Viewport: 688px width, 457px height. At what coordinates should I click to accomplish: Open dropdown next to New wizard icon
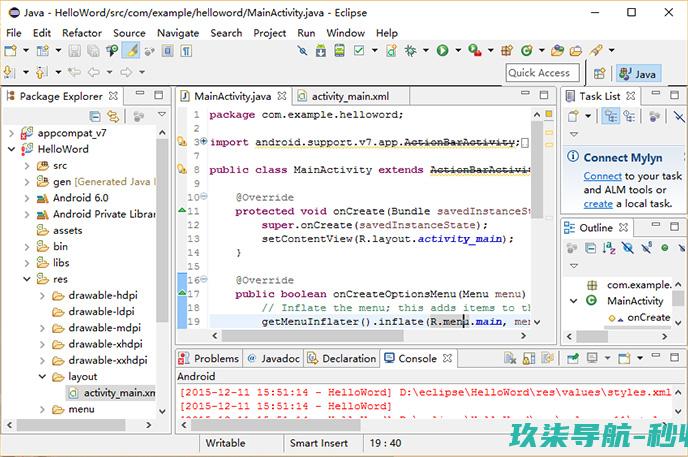click(26, 51)
